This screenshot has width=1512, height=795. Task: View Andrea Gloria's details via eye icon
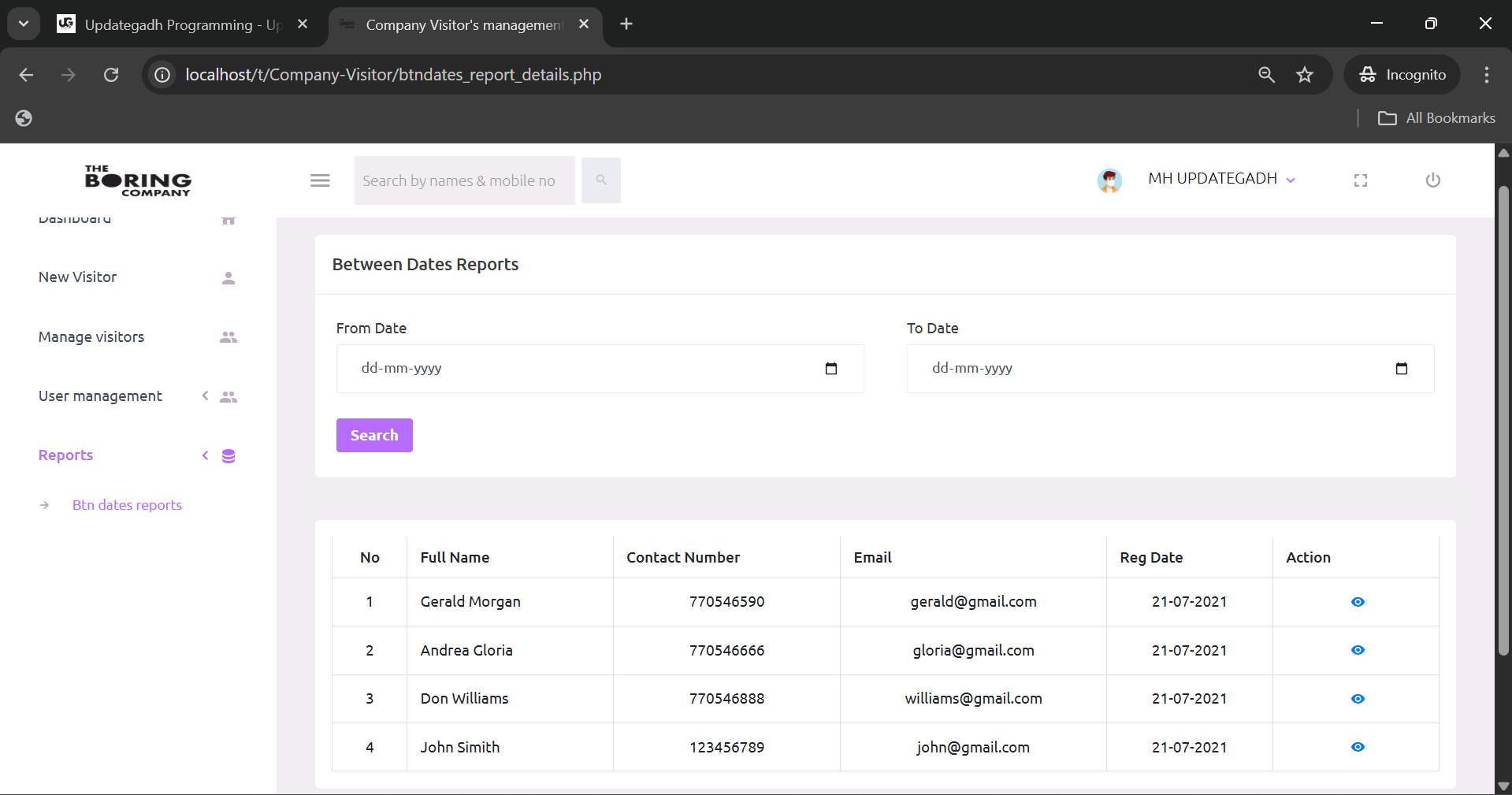[x=1358, y=650]
